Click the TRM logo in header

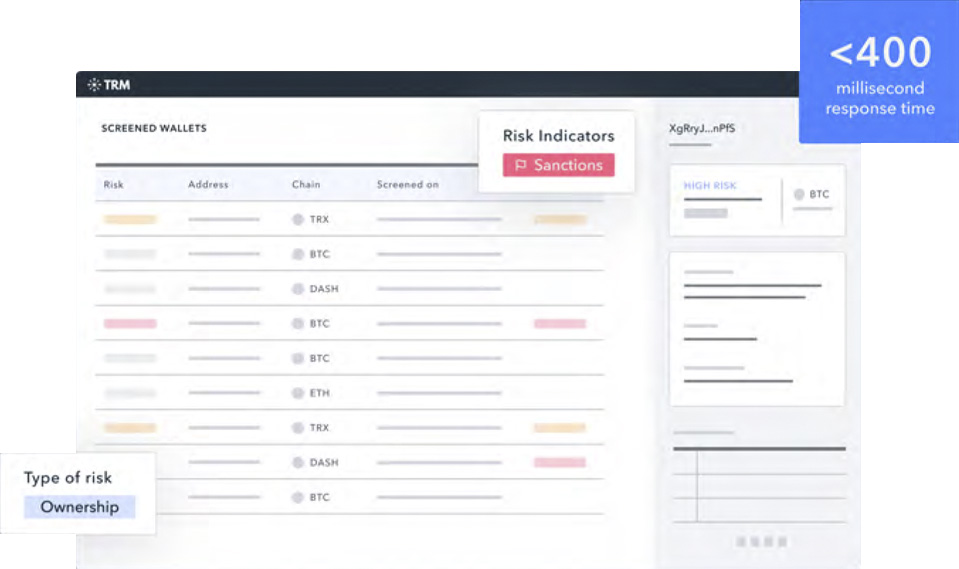tap(109, 85)
